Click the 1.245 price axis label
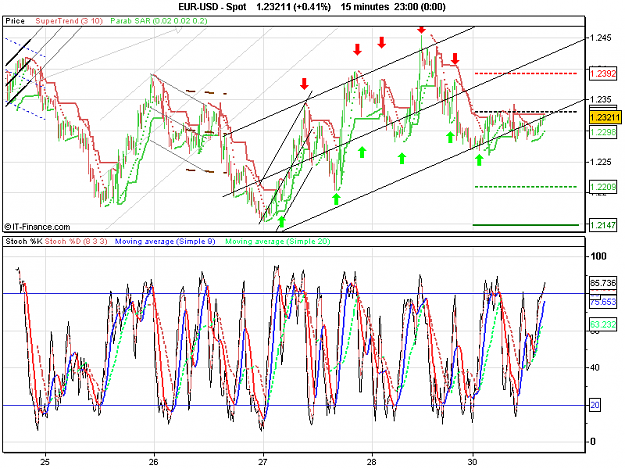Image resolution: width=625 pixels, height=469 pixels. click(x=600, y=38)
